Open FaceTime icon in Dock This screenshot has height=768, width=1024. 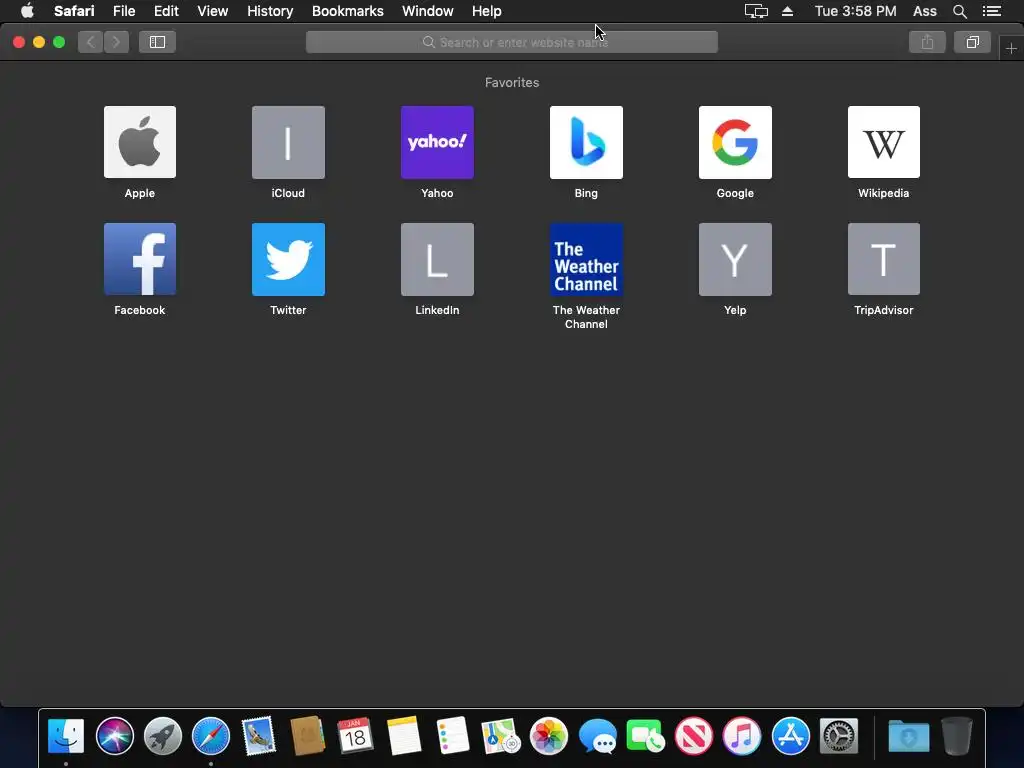(645, 736)
